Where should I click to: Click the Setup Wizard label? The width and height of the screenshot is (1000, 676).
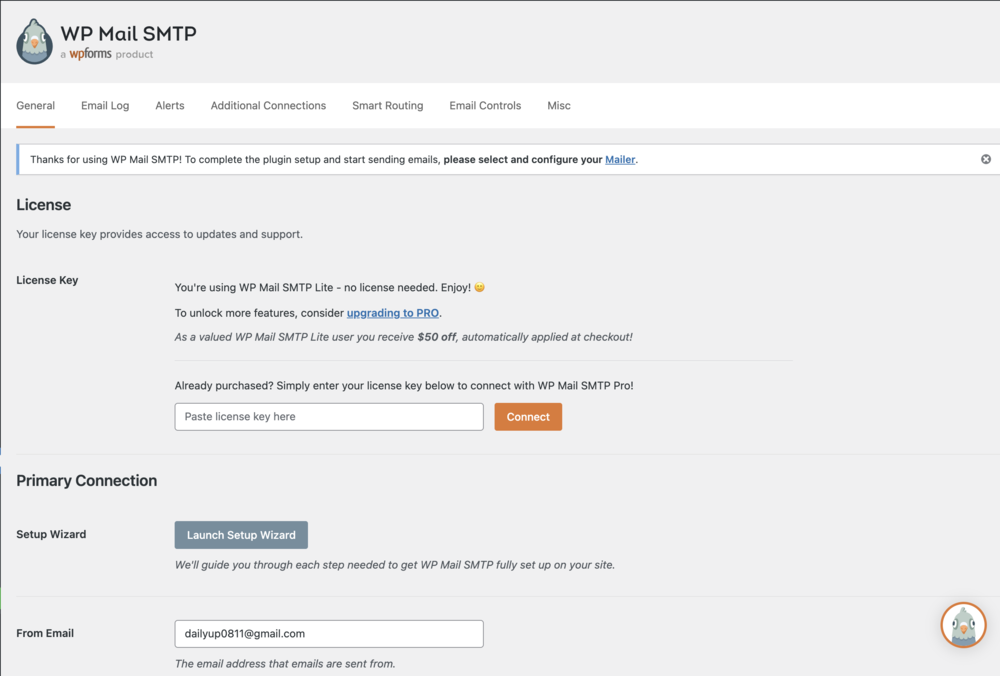pyautogui.click(x=51, y=534)
